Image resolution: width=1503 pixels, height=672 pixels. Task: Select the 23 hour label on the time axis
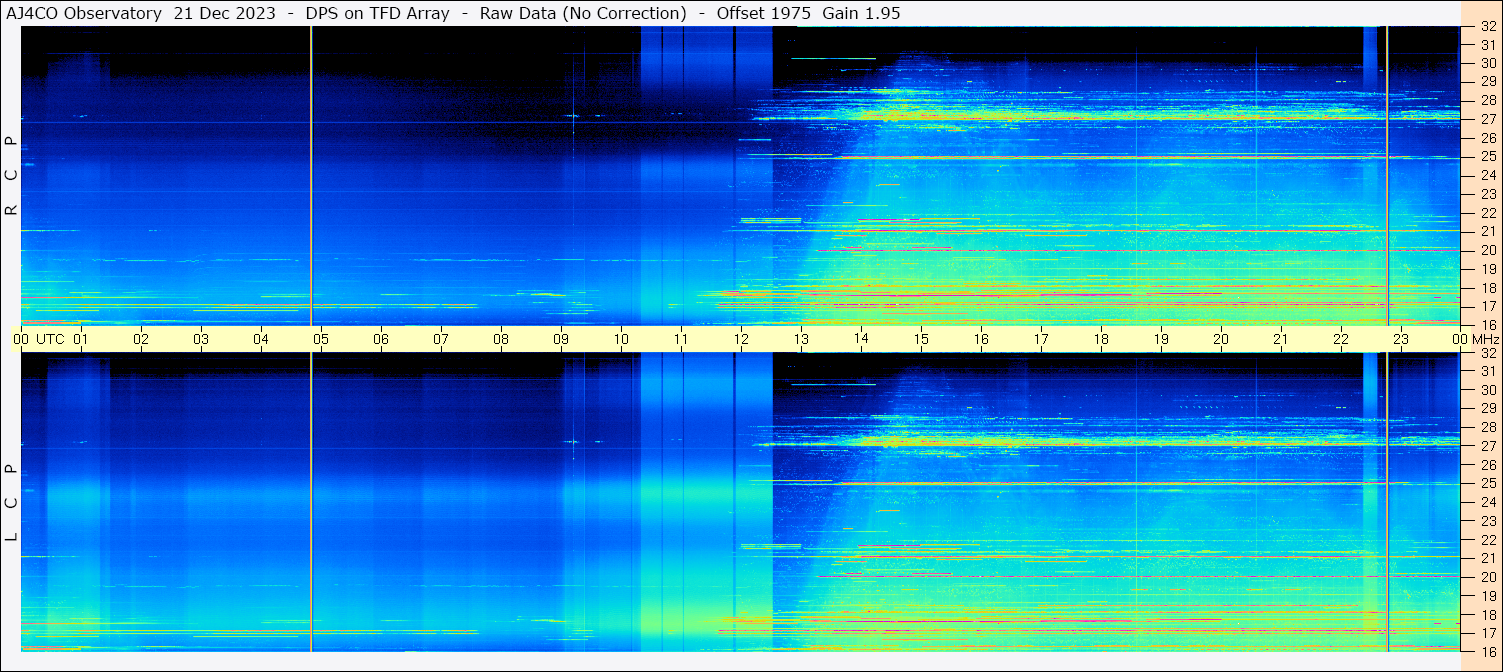1401,339
